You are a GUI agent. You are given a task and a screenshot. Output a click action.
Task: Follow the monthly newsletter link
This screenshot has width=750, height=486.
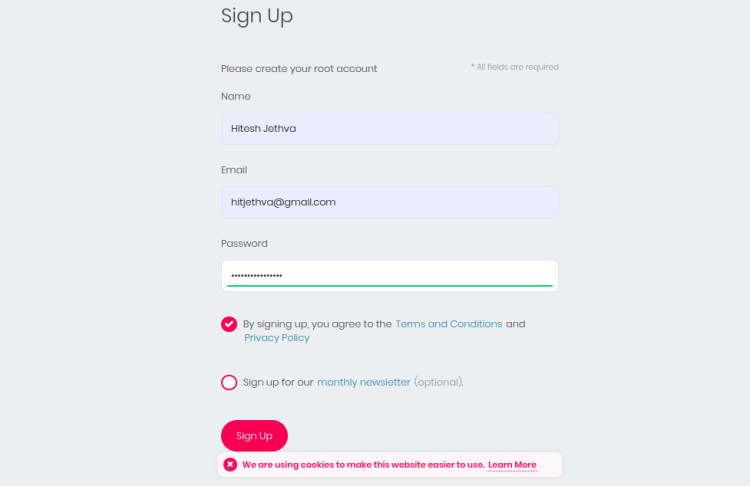[364, 382]
